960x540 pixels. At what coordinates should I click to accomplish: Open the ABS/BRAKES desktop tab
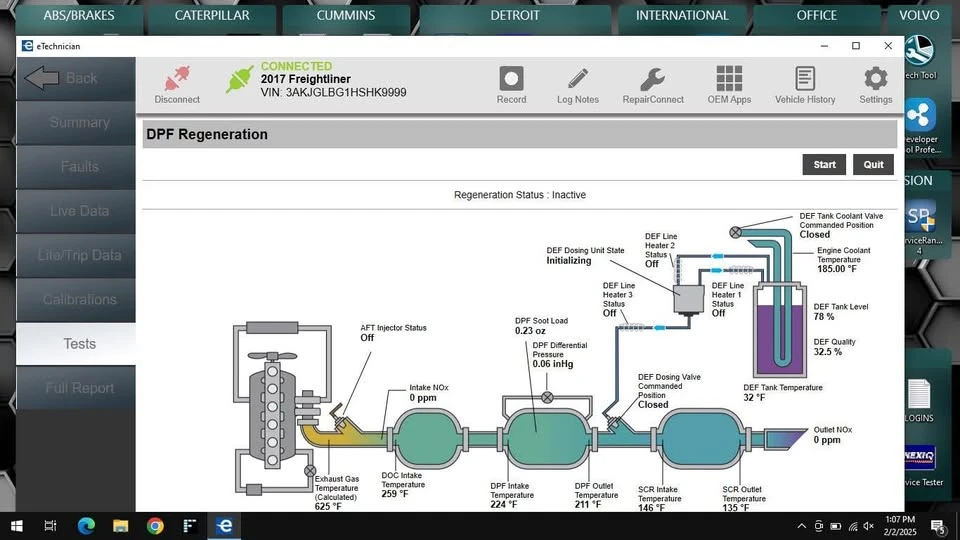click(79, 16)
